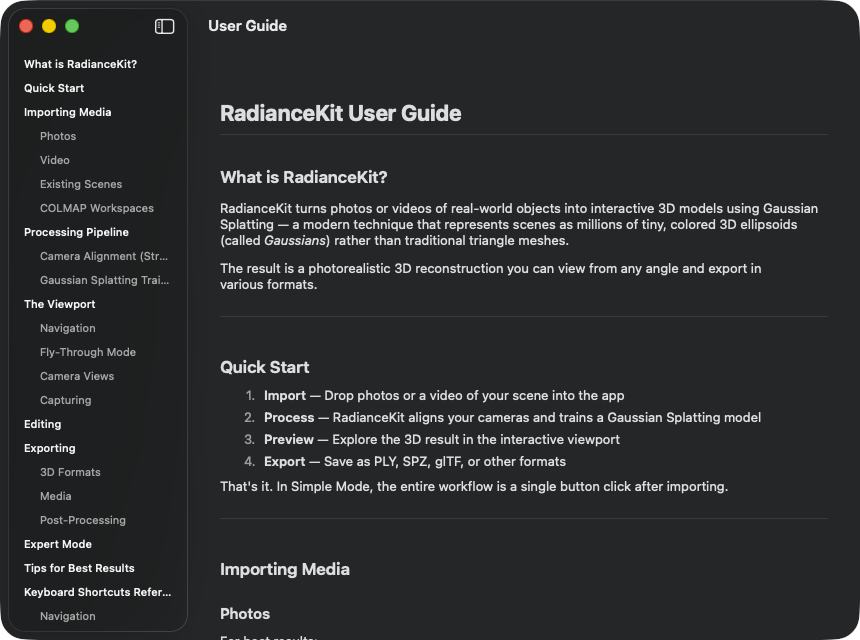Select Navigation under The Viewport
Screen dimensions: 860x640
pyautogui.click(x=67, y=328)
